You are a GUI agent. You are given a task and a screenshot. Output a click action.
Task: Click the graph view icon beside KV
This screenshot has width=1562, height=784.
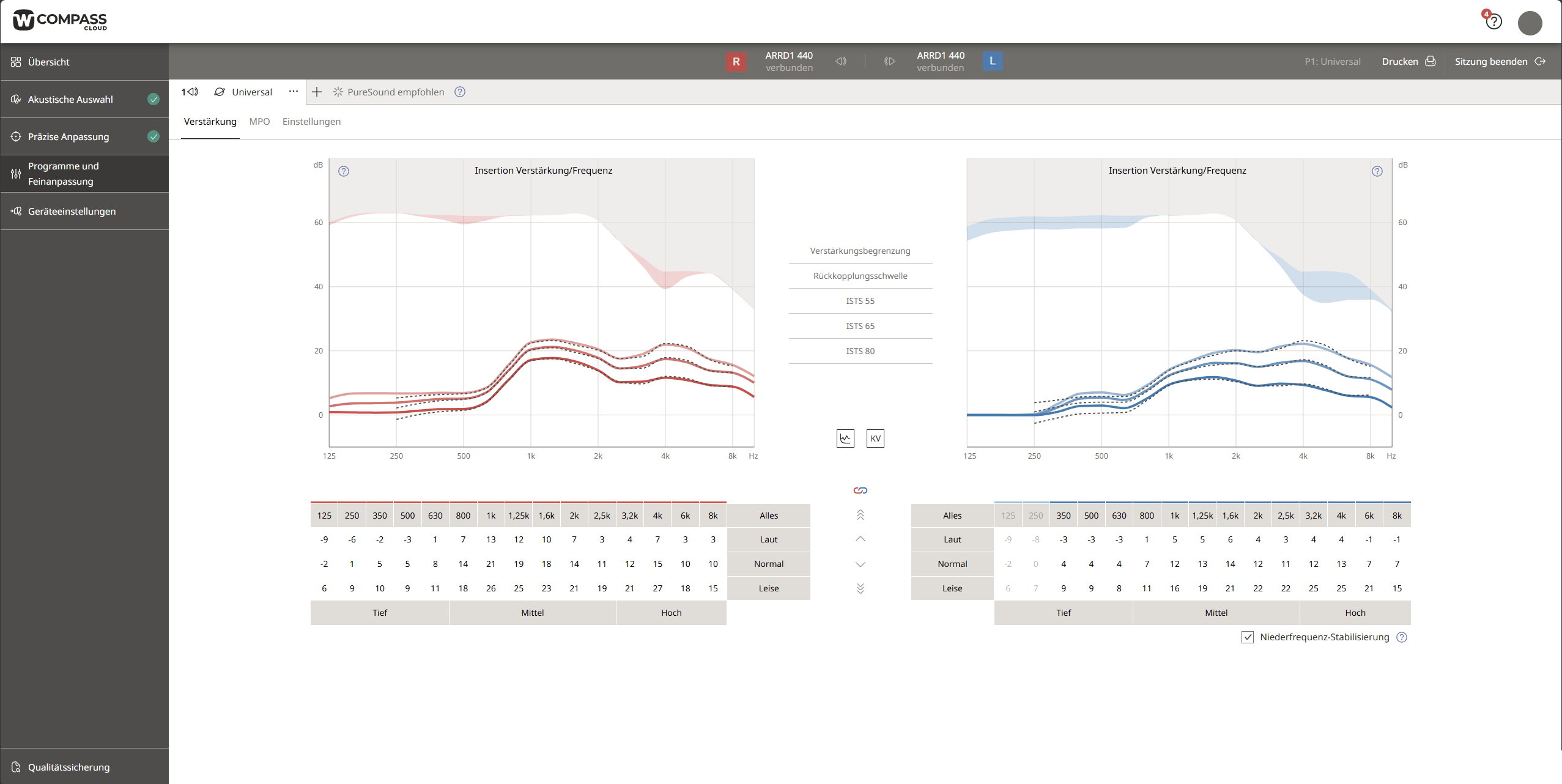[x=845, y=438]
